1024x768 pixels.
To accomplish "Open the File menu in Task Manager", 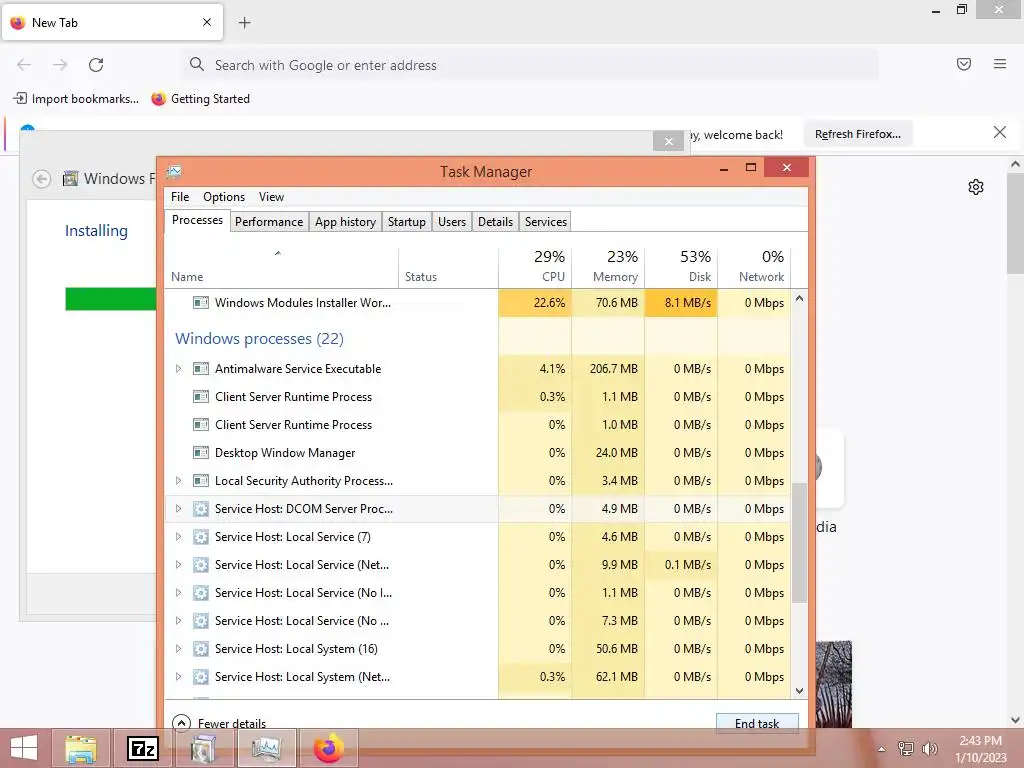I will [x=180, y=197].
